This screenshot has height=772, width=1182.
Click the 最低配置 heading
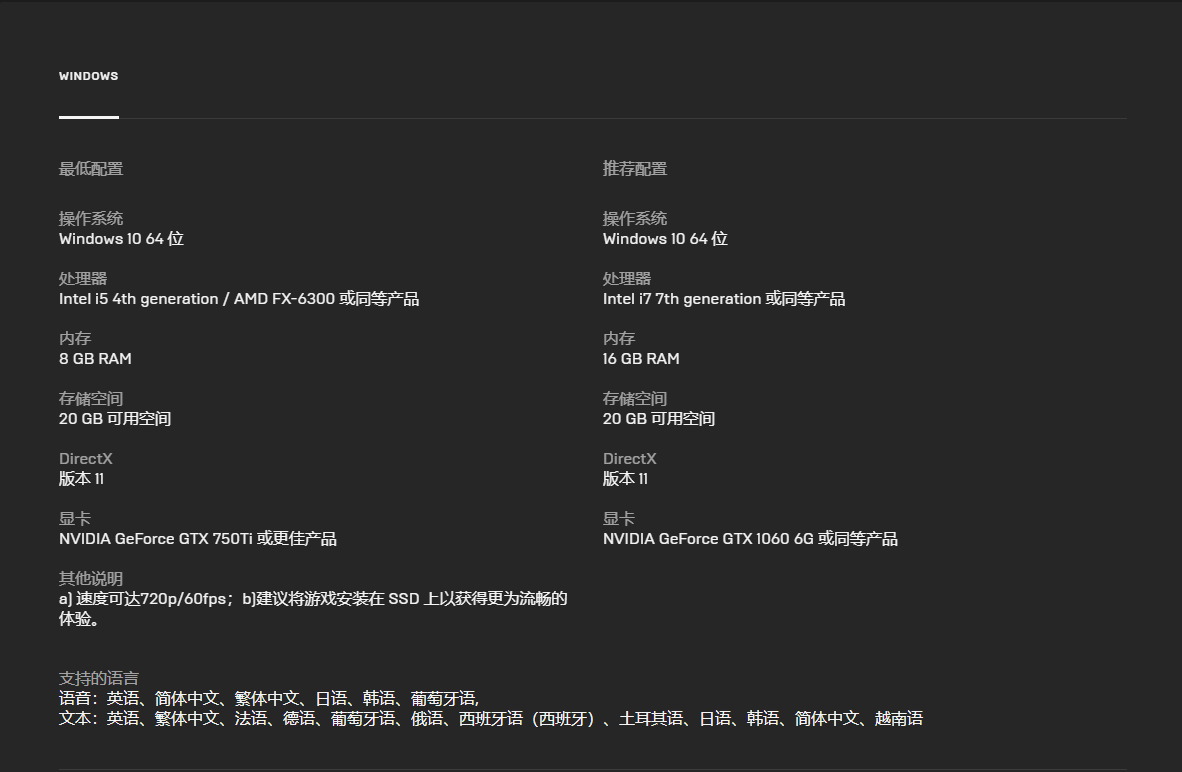tap(91, 169)
